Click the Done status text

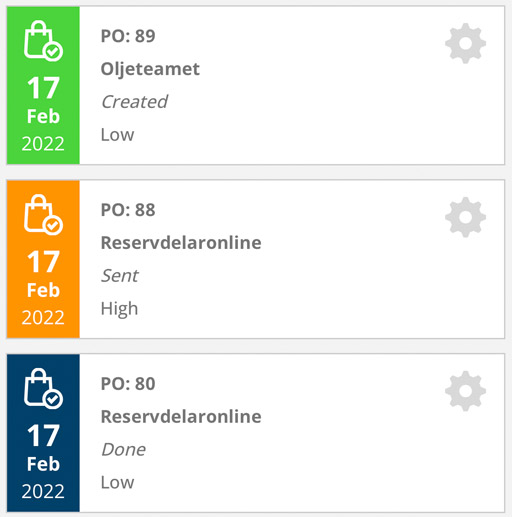click(124, 450)
